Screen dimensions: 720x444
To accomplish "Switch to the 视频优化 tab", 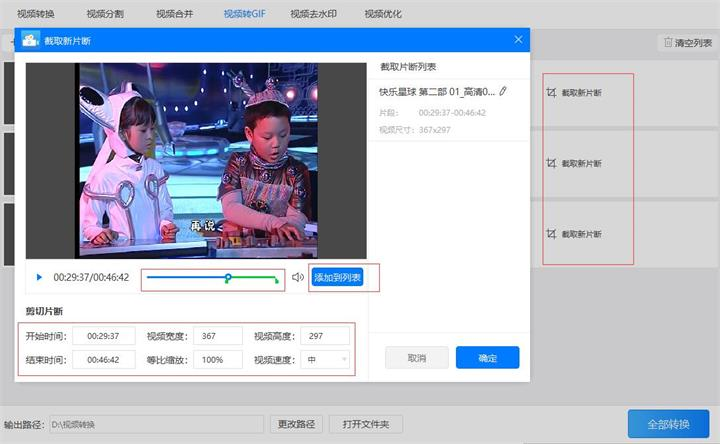I will (x=383, y=14).
